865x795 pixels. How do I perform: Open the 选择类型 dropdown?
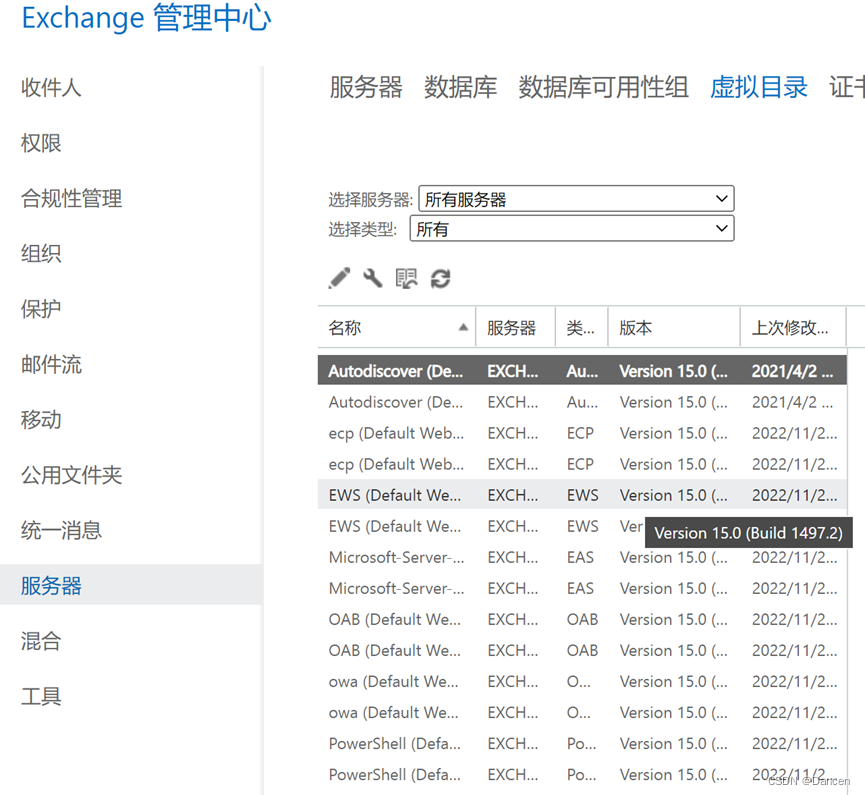coord(572,228)
